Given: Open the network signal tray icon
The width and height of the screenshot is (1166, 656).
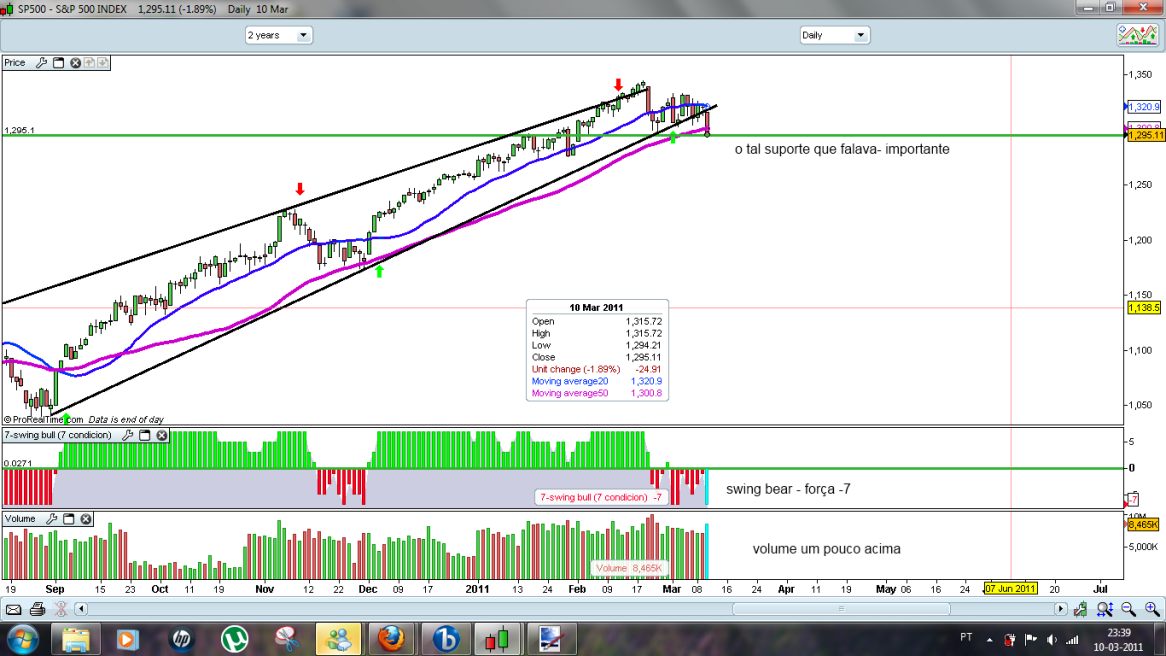Looking at the screenshot, I should click(1072, 640).
